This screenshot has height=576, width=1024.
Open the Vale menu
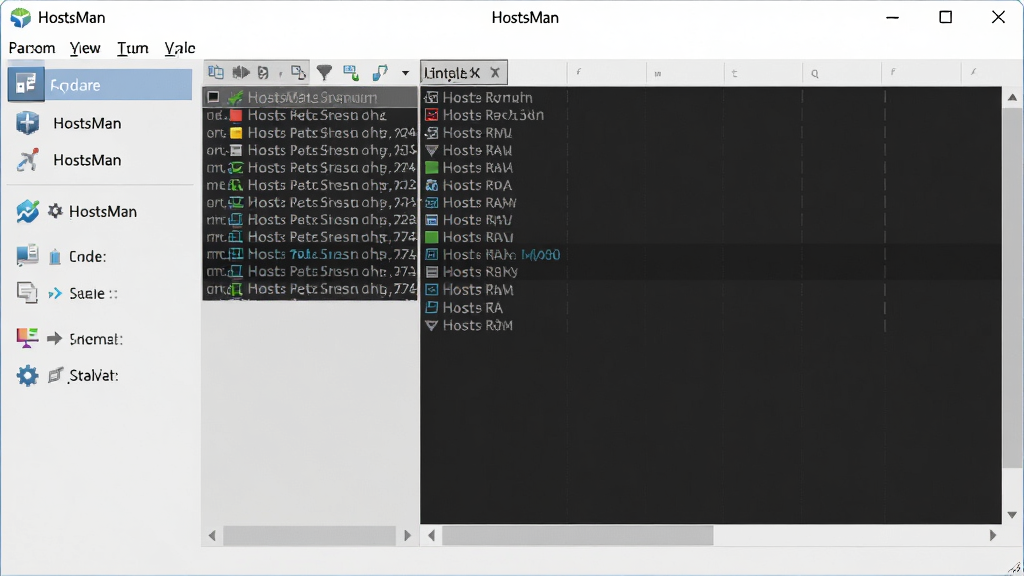(x=180, y=48)
